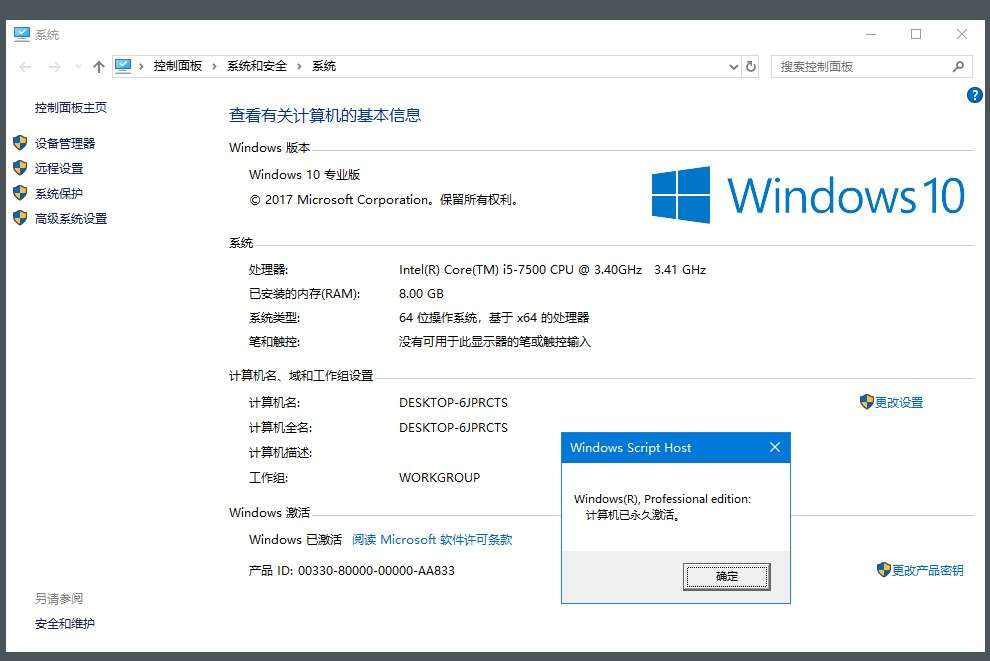Image resolution: width=990 pixels, height=661 pixels.
Task: Click the shield icon beside 远程设置
Action: coord(20,168)
